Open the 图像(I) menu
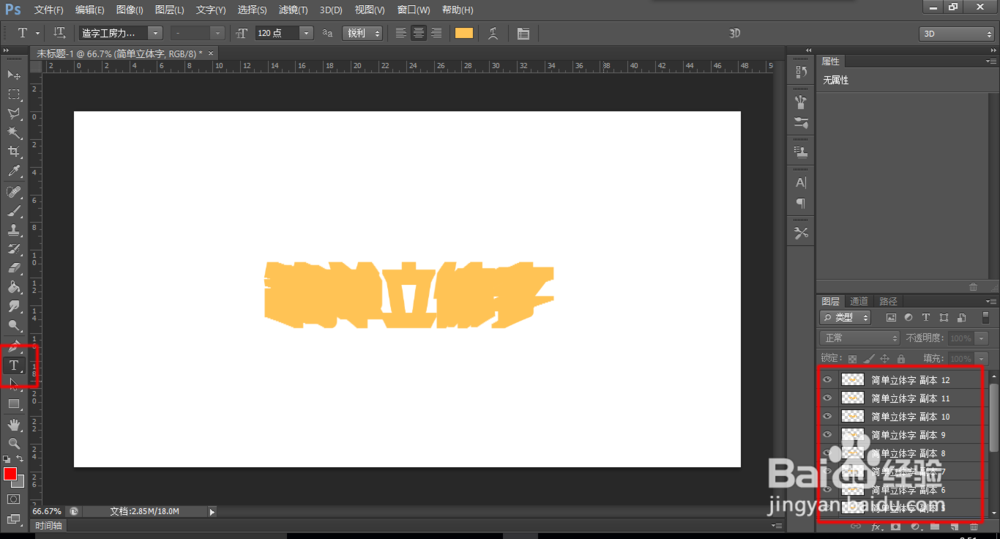1000x539 pixels. tap(129, 10)
